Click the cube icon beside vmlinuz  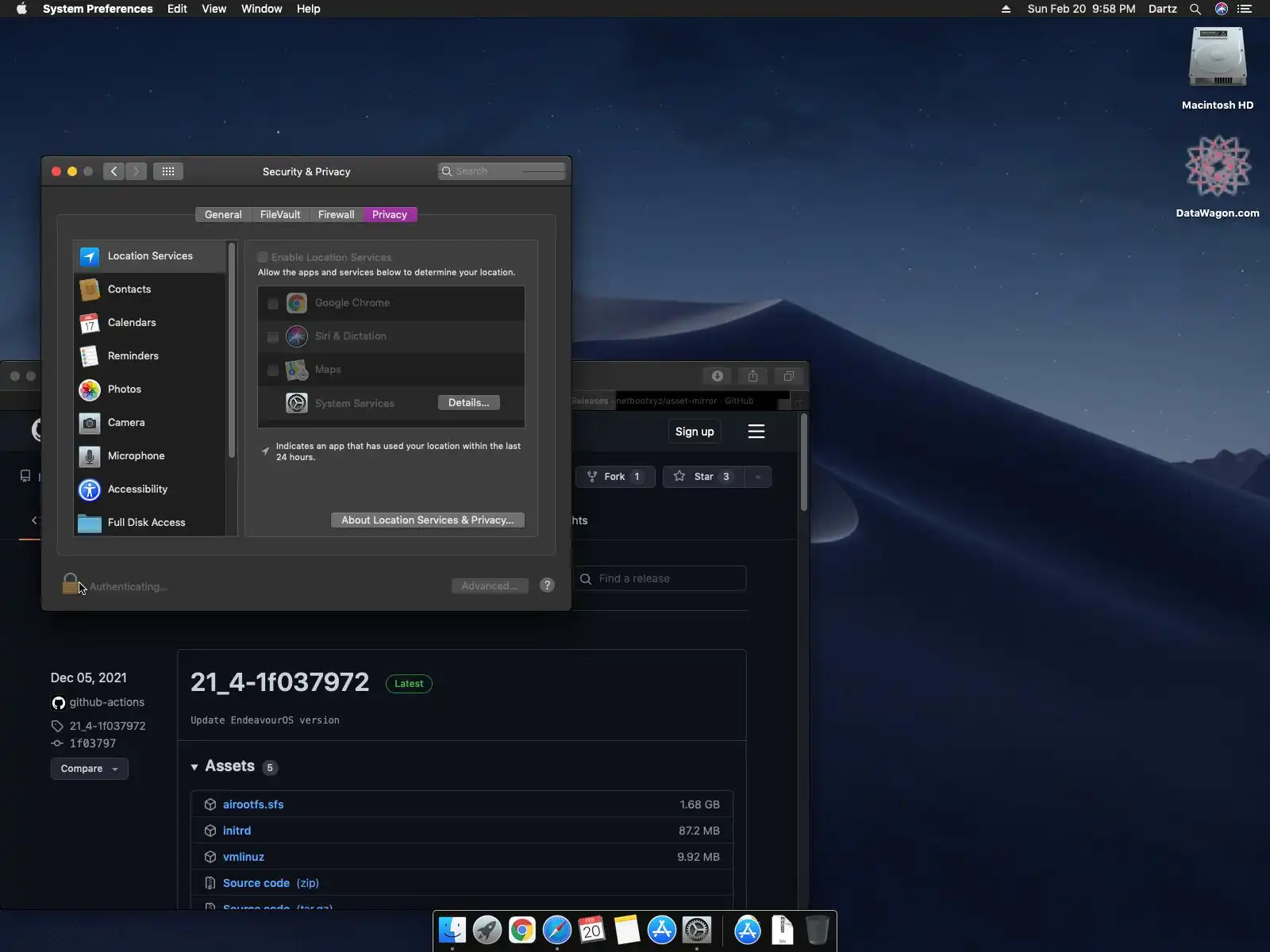[x=210, y=857]
